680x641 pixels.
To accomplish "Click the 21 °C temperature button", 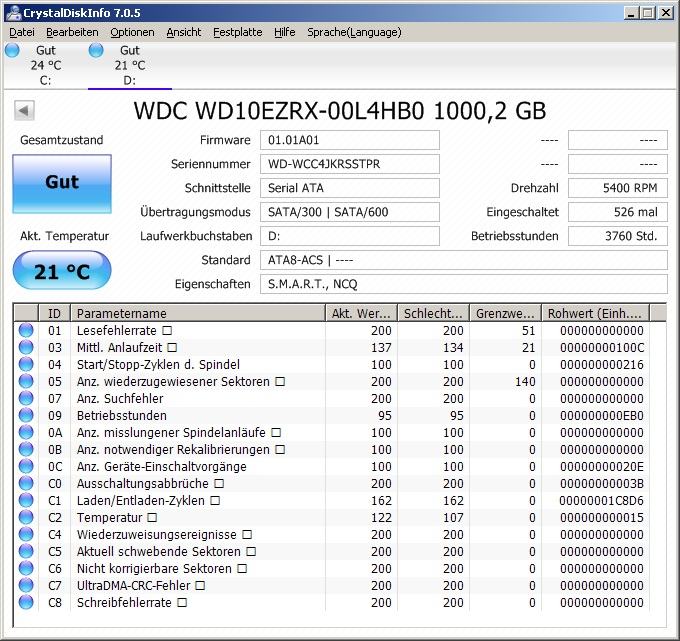I will click(x=62, y=271).
